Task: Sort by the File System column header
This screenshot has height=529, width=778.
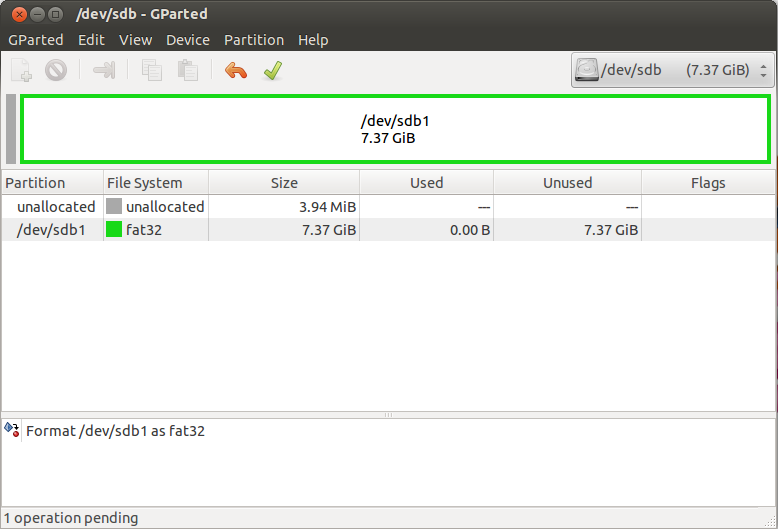Action: pos(156,183)
